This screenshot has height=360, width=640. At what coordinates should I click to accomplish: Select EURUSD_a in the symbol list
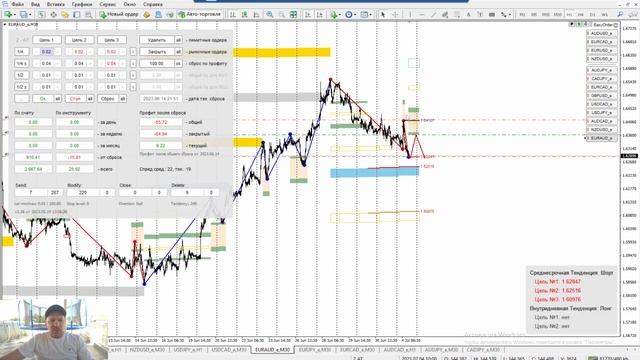pos(602,50)
